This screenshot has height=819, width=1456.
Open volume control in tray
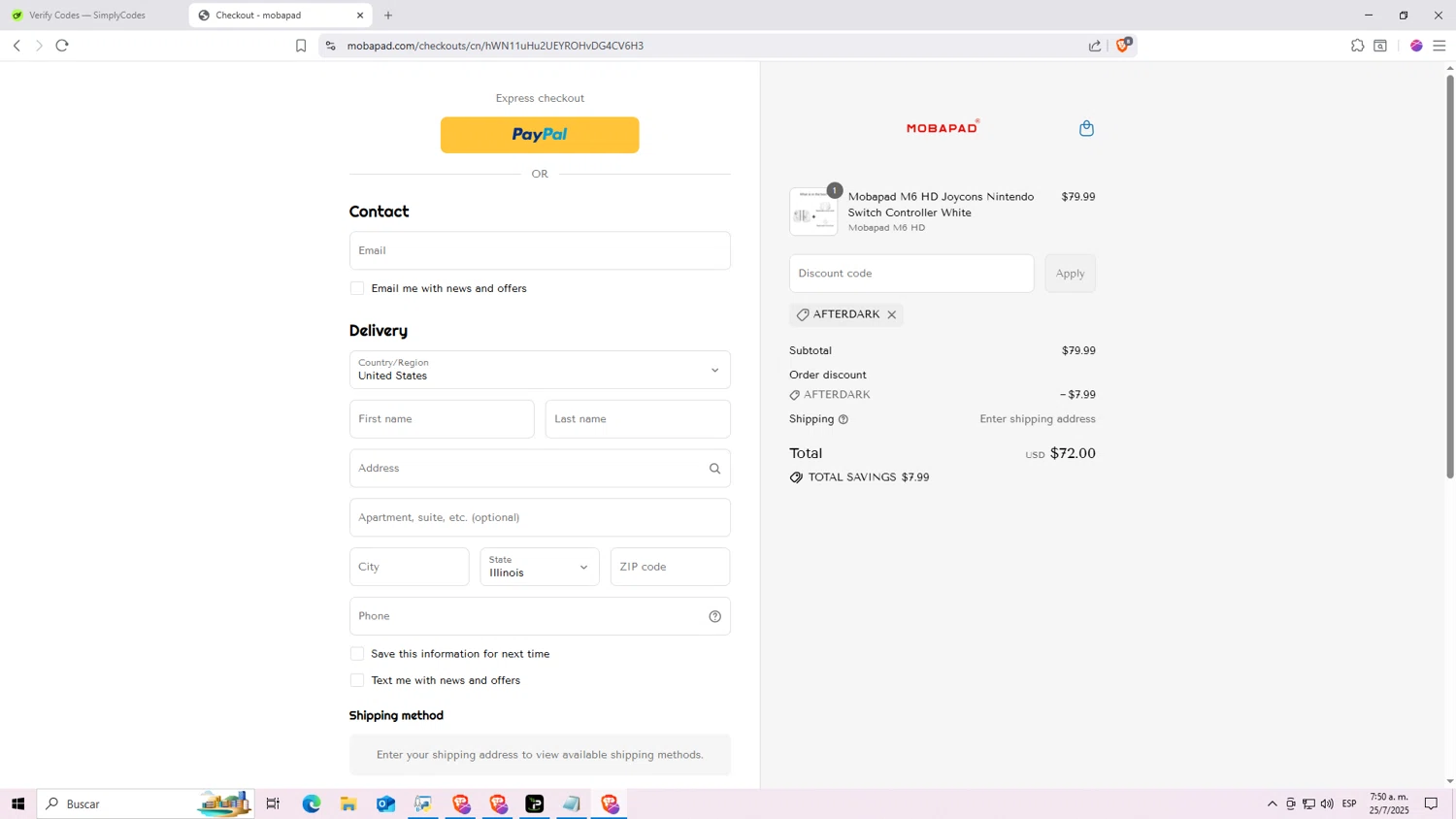[1327, 803]
